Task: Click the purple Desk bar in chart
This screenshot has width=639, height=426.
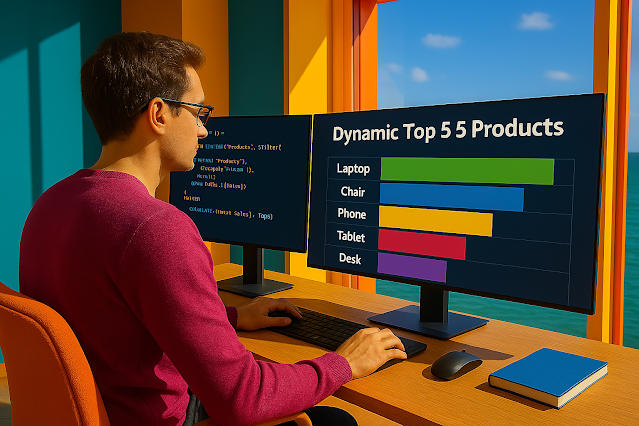Action: (x=412, y=267)
